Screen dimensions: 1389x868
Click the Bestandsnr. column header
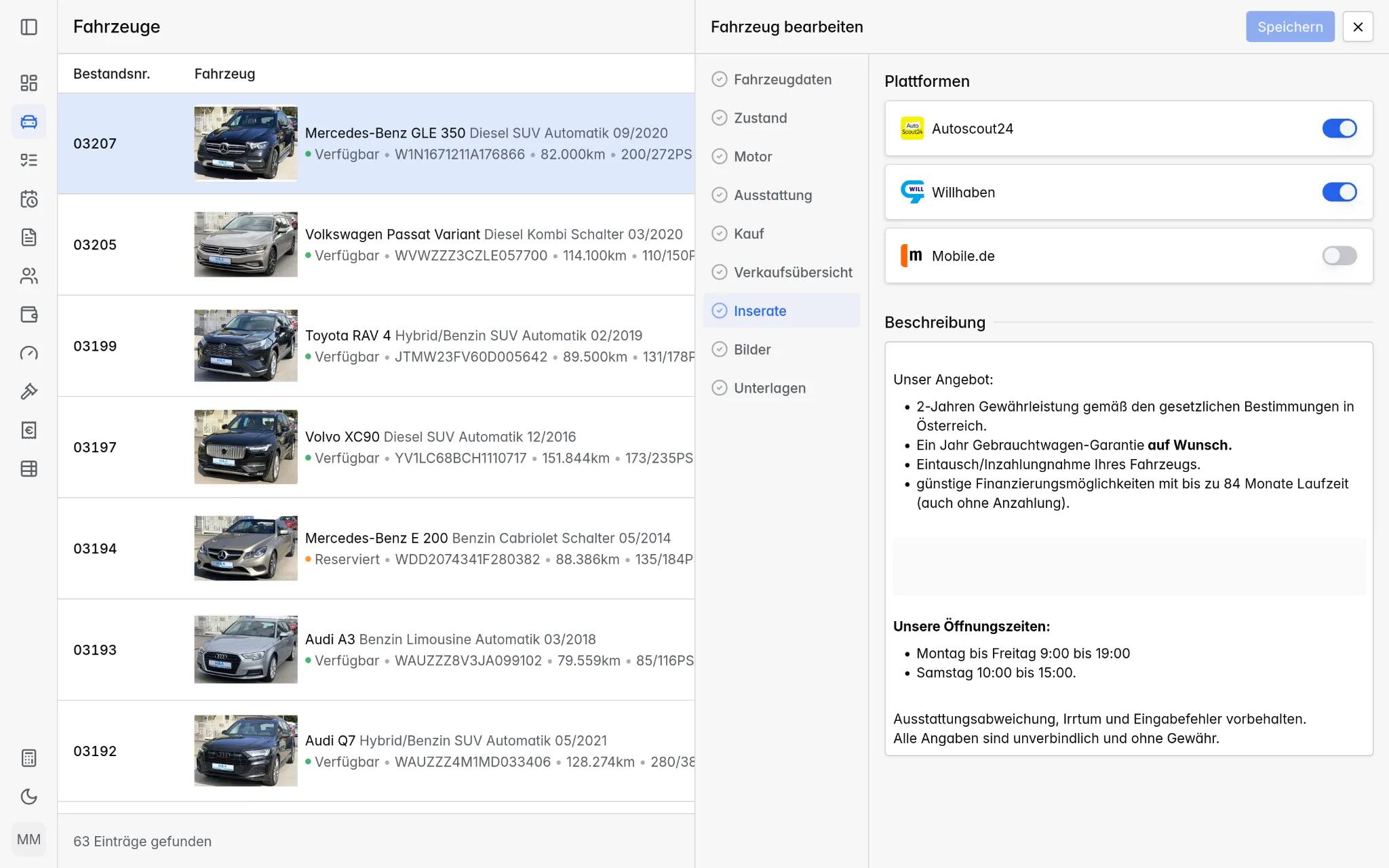(x=111, y=73)
